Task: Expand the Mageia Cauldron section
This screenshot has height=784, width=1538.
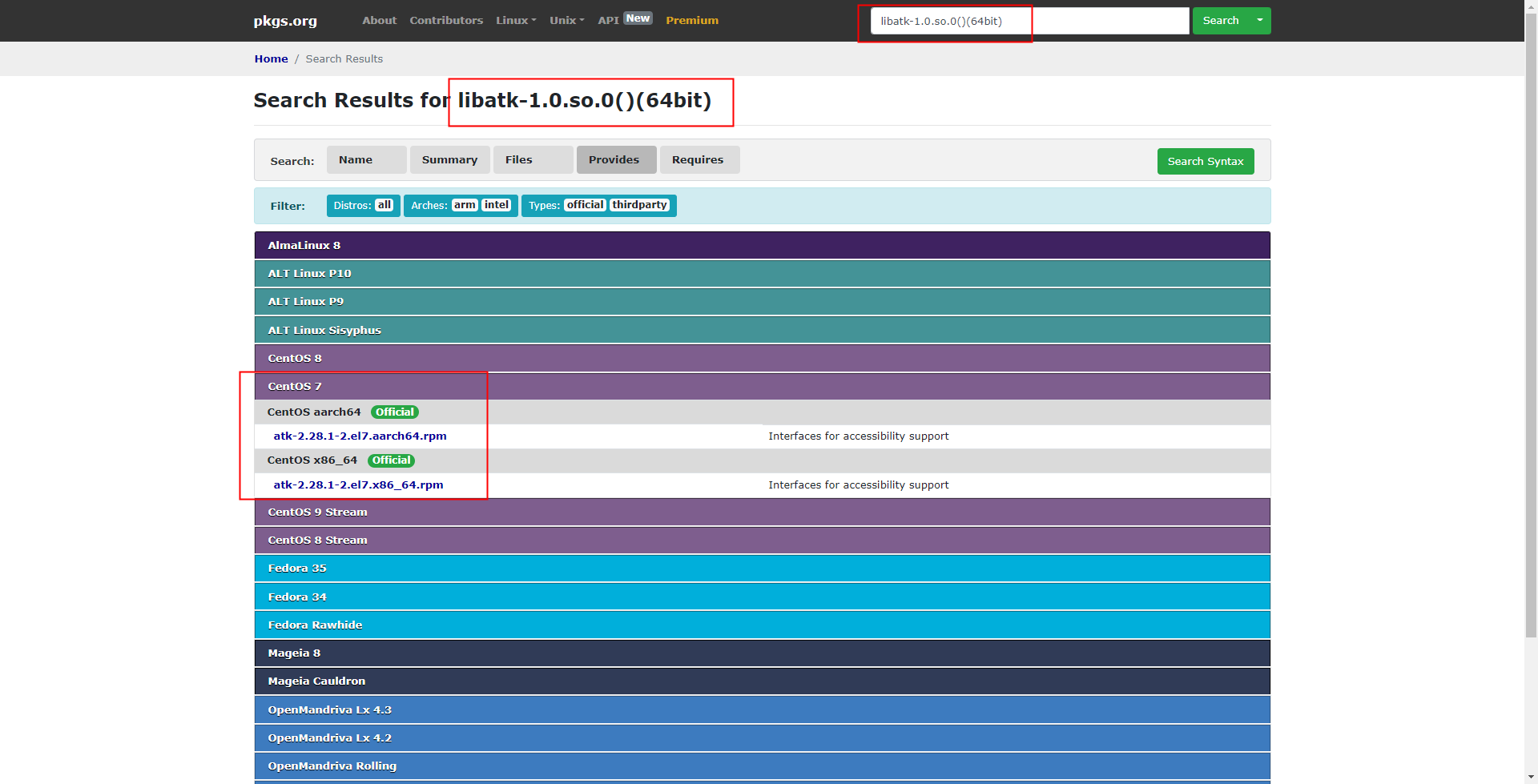Action: 762,681
